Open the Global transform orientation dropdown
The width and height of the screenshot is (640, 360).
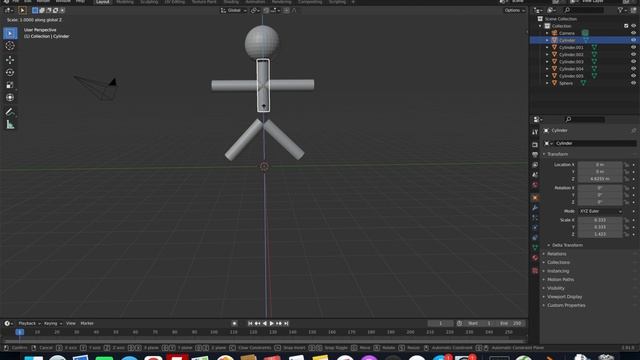click(234, 10)
